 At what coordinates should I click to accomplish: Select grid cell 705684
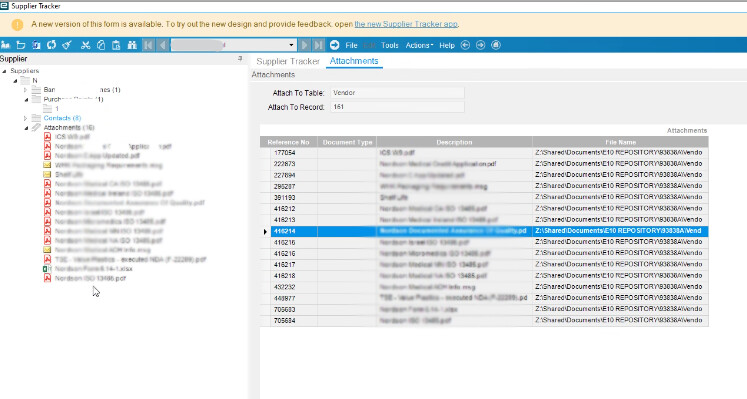click(294, 320)
